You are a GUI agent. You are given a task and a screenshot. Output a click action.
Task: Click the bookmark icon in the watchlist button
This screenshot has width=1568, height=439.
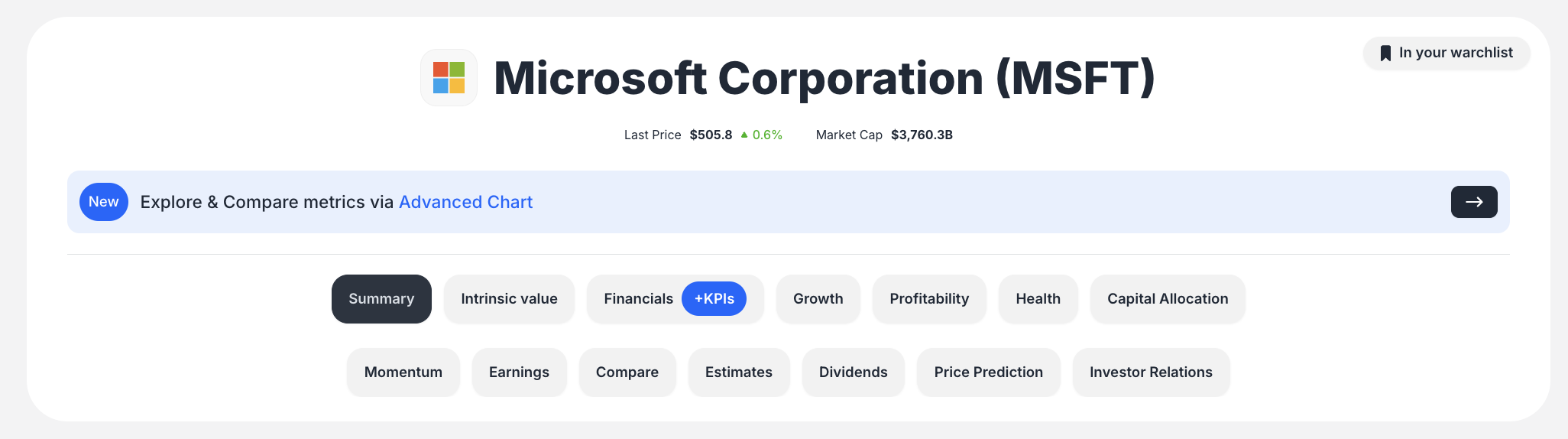(1385, 54)
